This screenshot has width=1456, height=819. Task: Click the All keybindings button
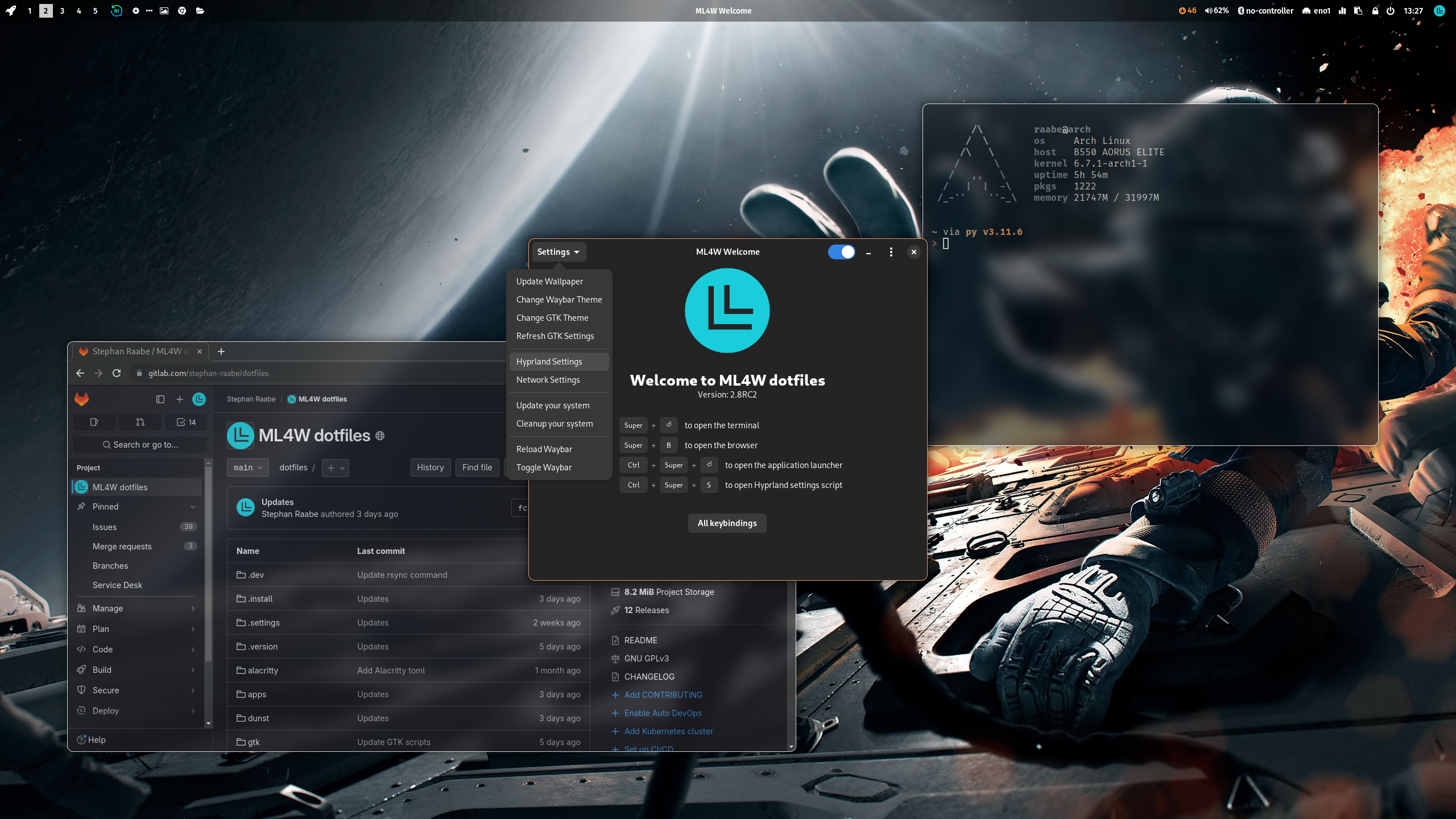727,523
